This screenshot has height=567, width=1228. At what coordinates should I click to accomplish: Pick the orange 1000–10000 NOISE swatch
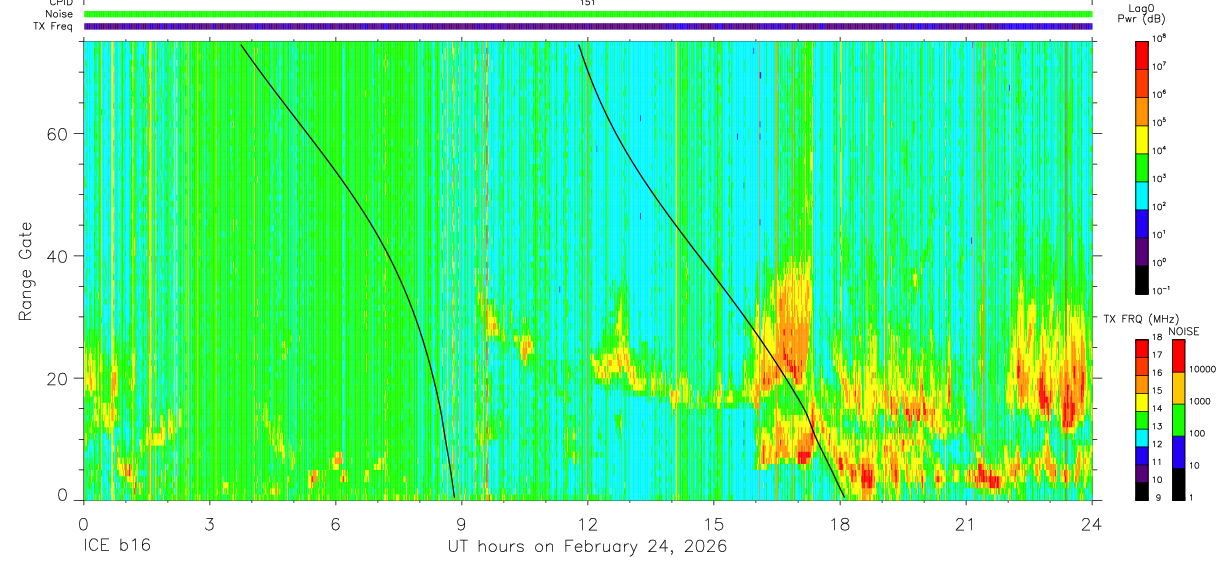point(1178,387)
